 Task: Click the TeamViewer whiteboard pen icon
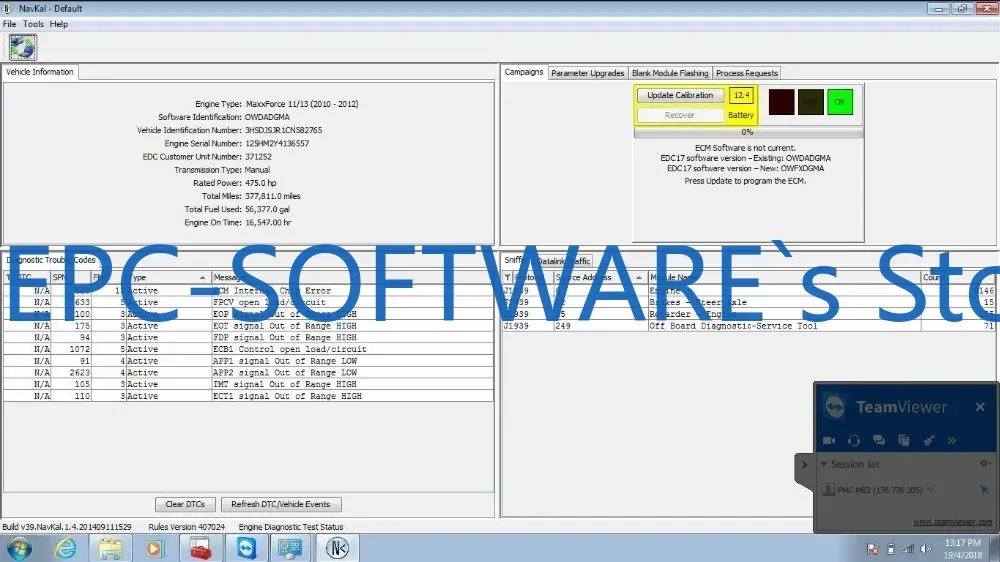click(929, 440)
